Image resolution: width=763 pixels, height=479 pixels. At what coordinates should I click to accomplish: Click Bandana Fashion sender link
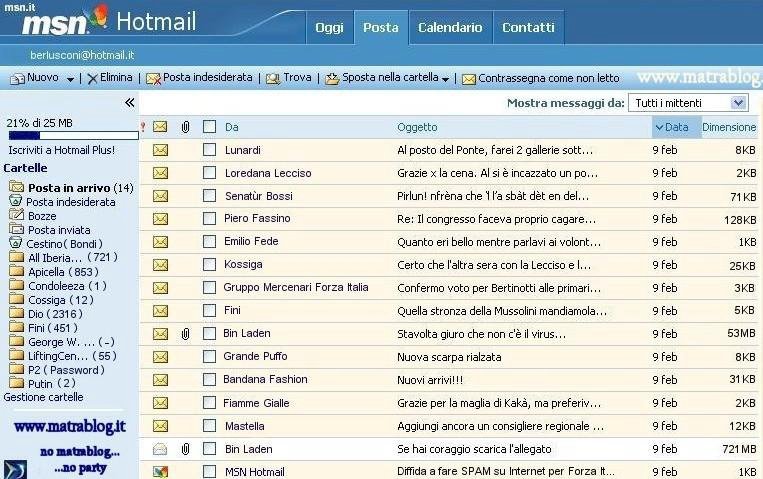[265, 379]
